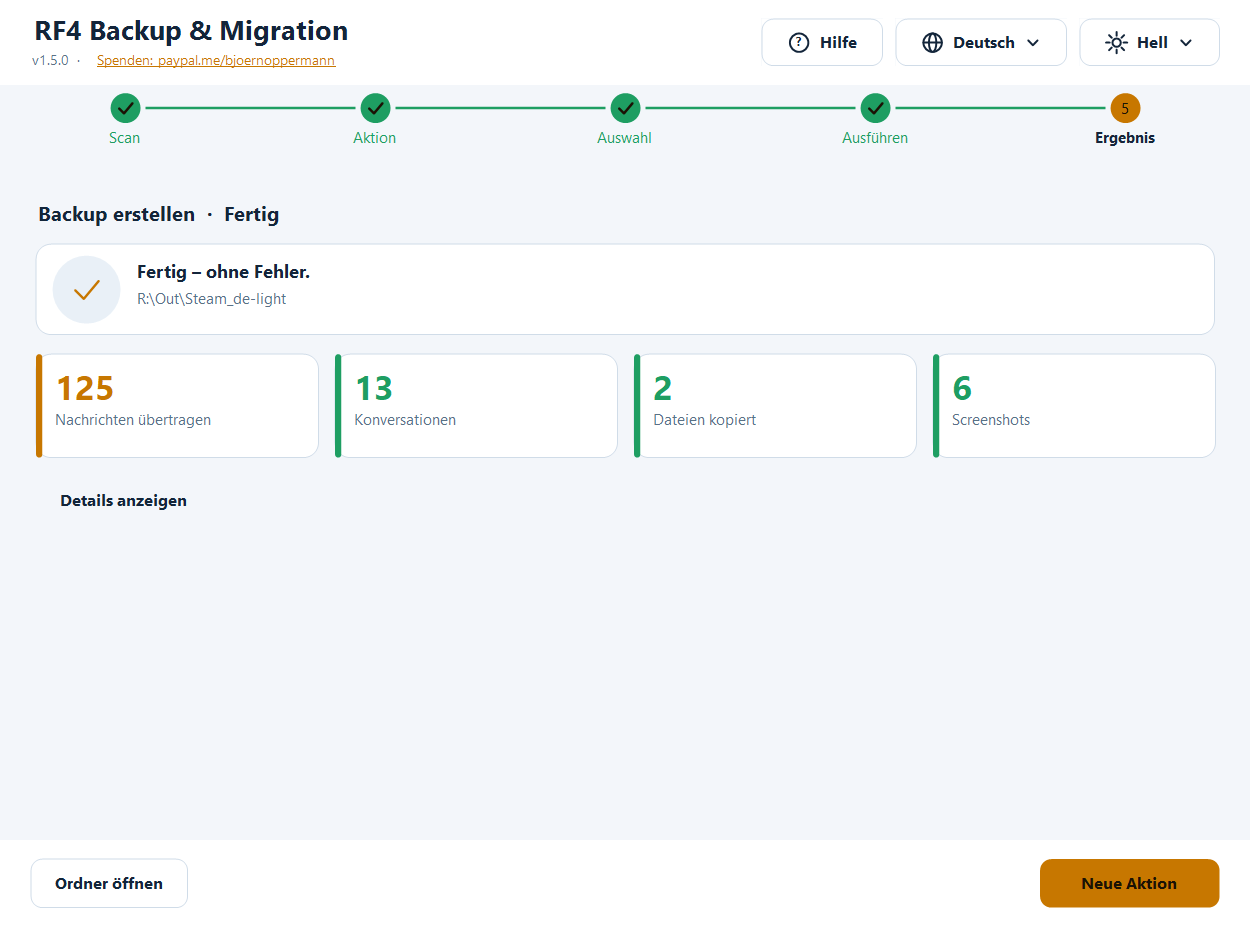1250x925 pixels.
Task: Click the Auswahl step checkmark icon
Action: (625, 108)
